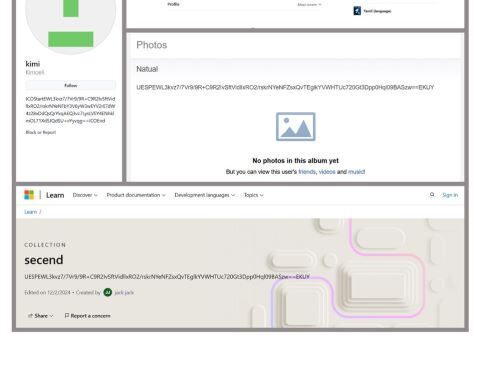This screenshot has width=490, height=375.
Task: Click the Photos section heading
Action: [152, 45]
